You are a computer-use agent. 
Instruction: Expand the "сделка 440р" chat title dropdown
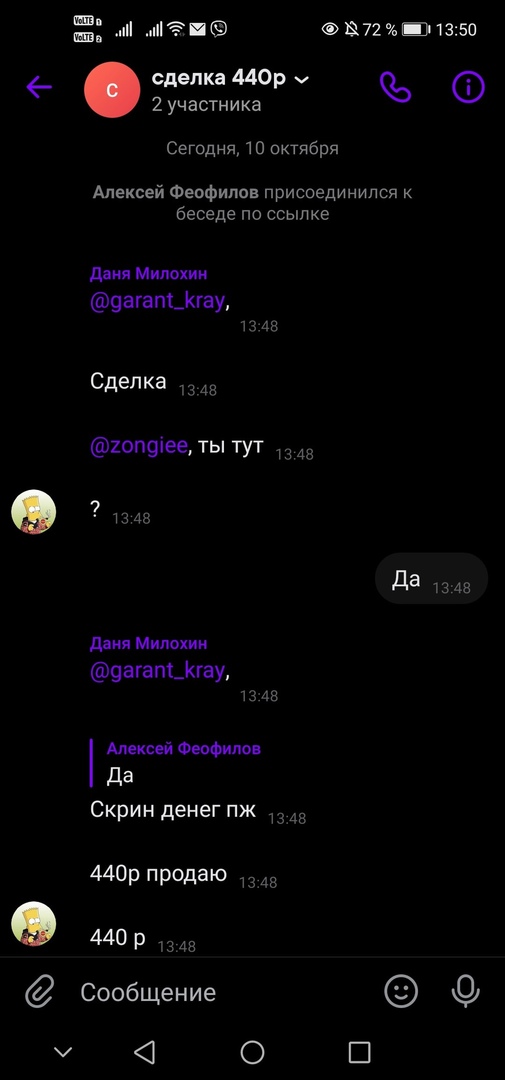(301, 80)
